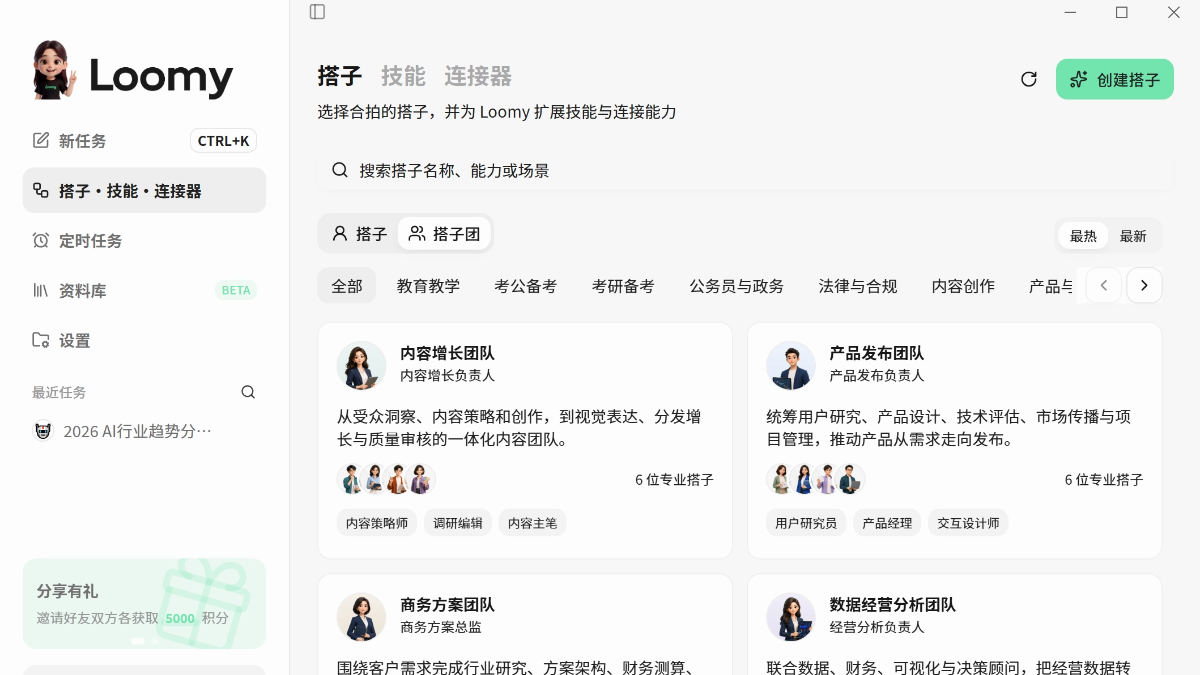1200x675 pixels.
Task: Click the BETA badge on 资料库
Action: click(236, 290)
